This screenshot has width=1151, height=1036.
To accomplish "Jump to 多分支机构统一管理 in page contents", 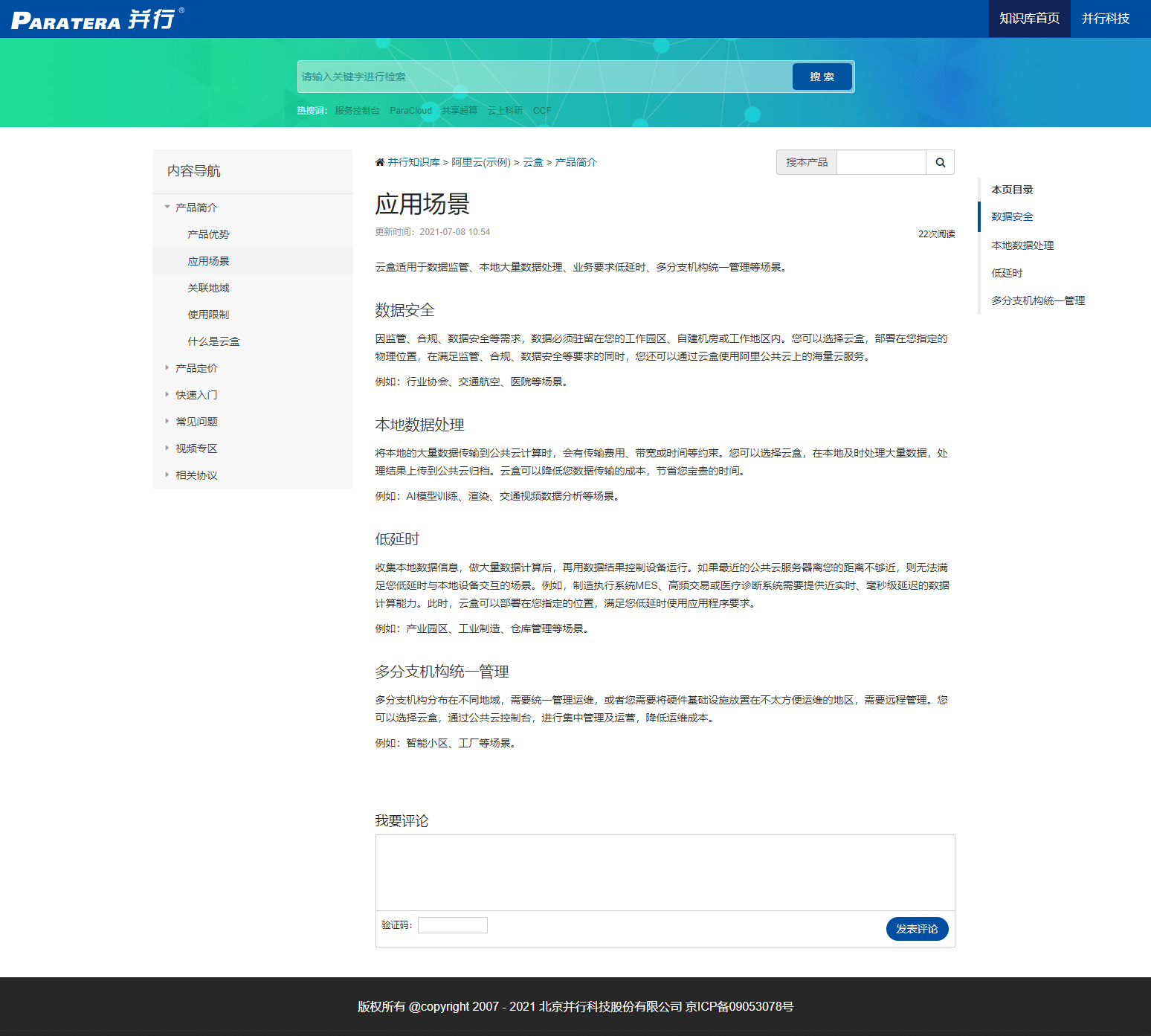I will click(x=1038, y=300).
